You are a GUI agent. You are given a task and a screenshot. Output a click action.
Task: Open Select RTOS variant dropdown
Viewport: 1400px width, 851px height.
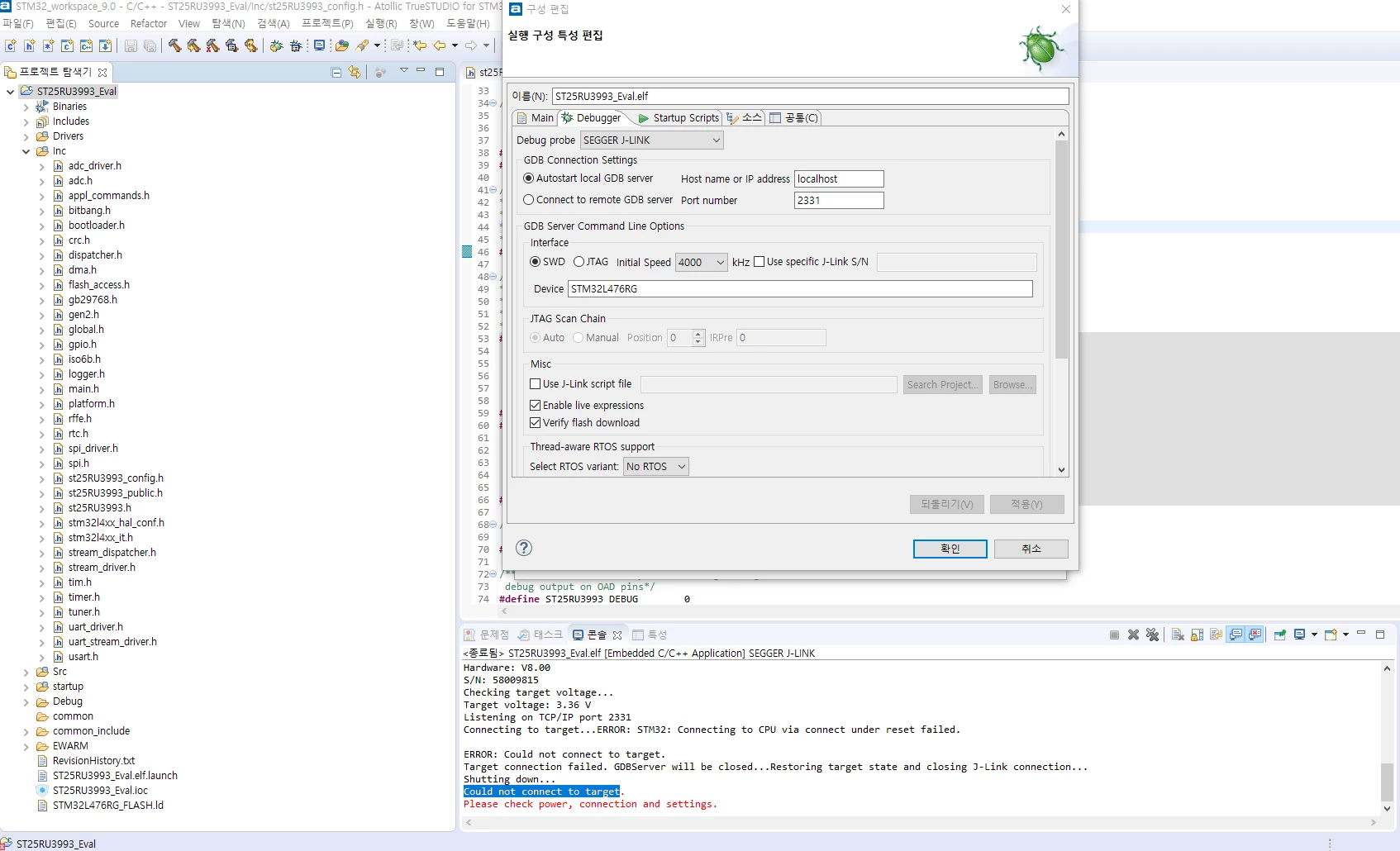click(x=656, y=467)
